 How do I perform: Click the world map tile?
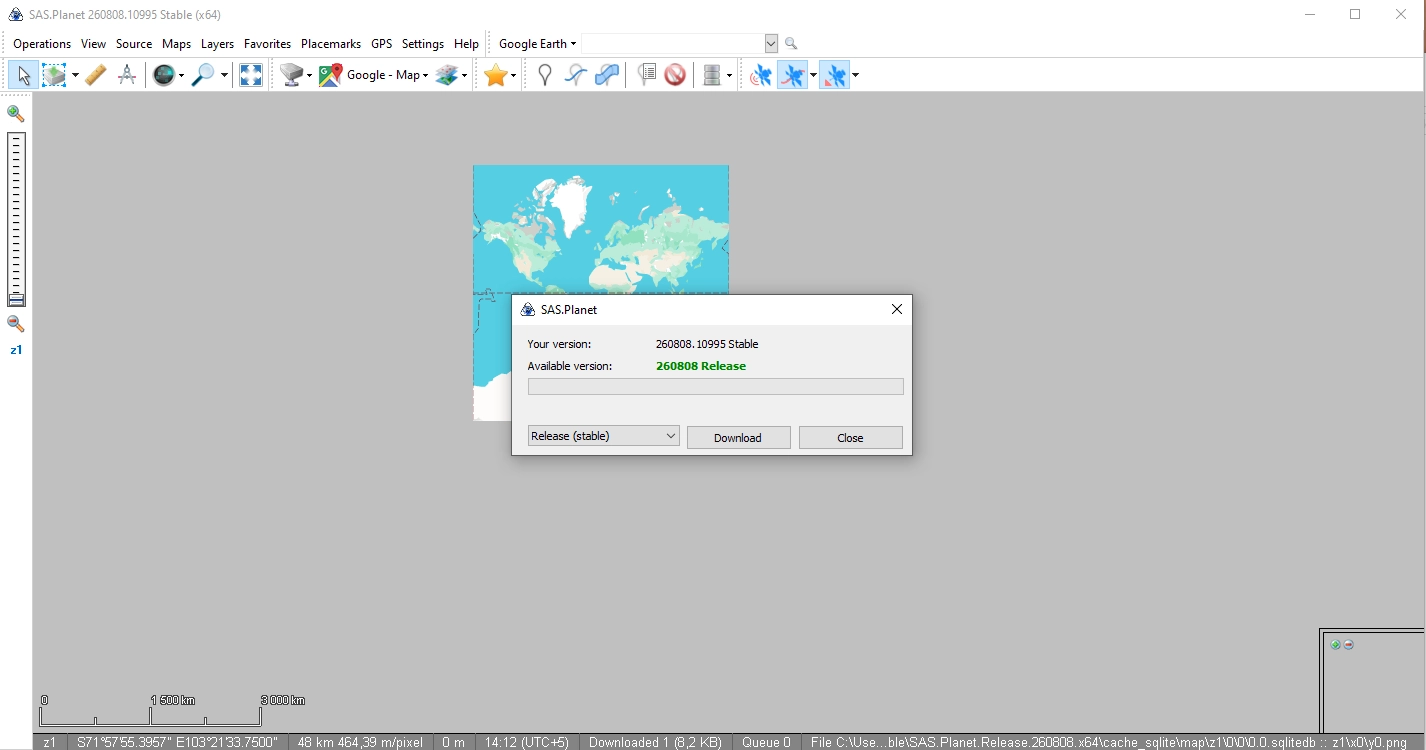[x=601, y=229]
